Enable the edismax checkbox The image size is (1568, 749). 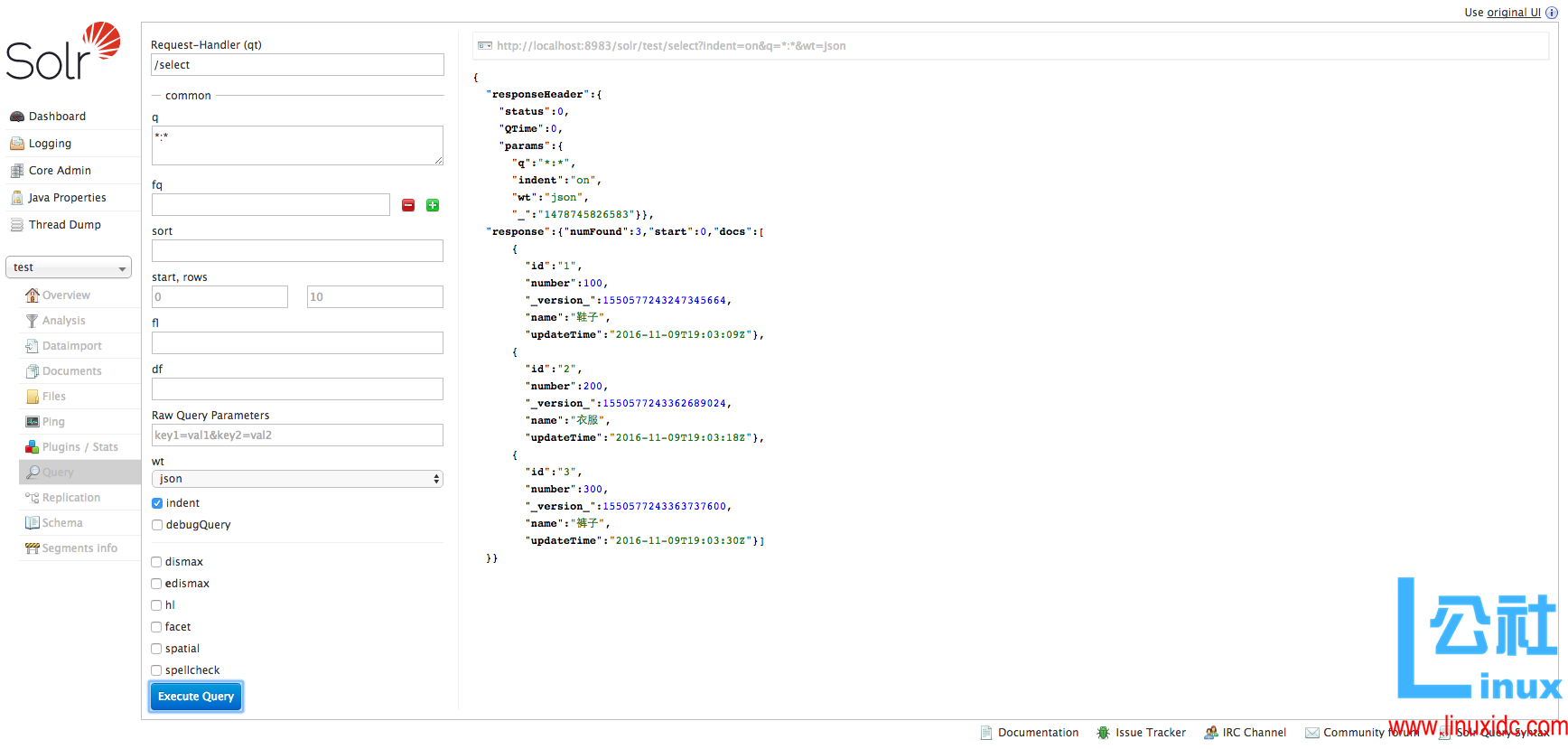click(x=156, y=584)
